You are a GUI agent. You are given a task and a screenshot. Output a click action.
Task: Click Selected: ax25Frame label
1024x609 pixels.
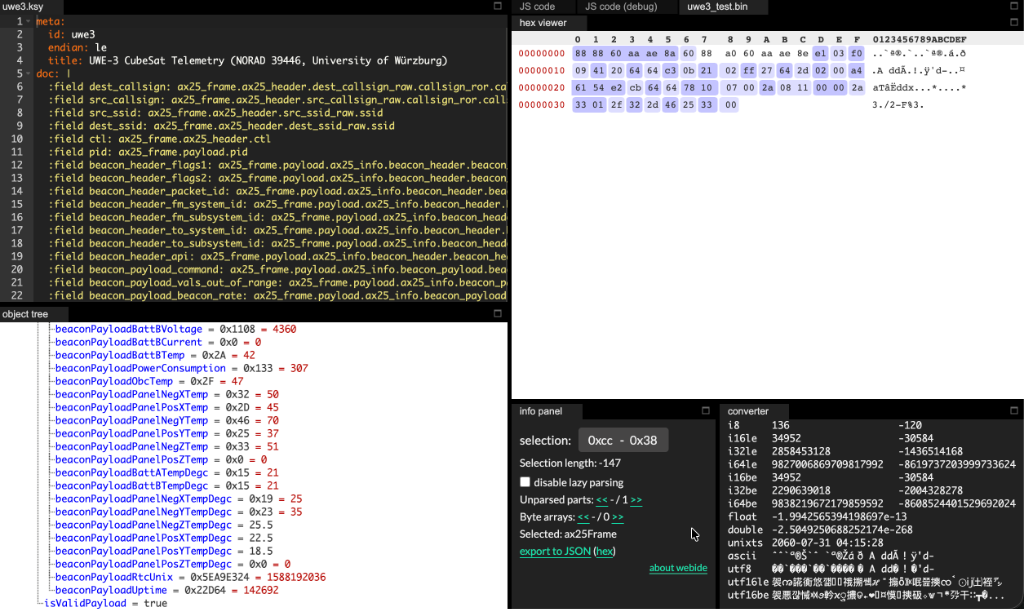pyautogui.click(x=568, y=534)
